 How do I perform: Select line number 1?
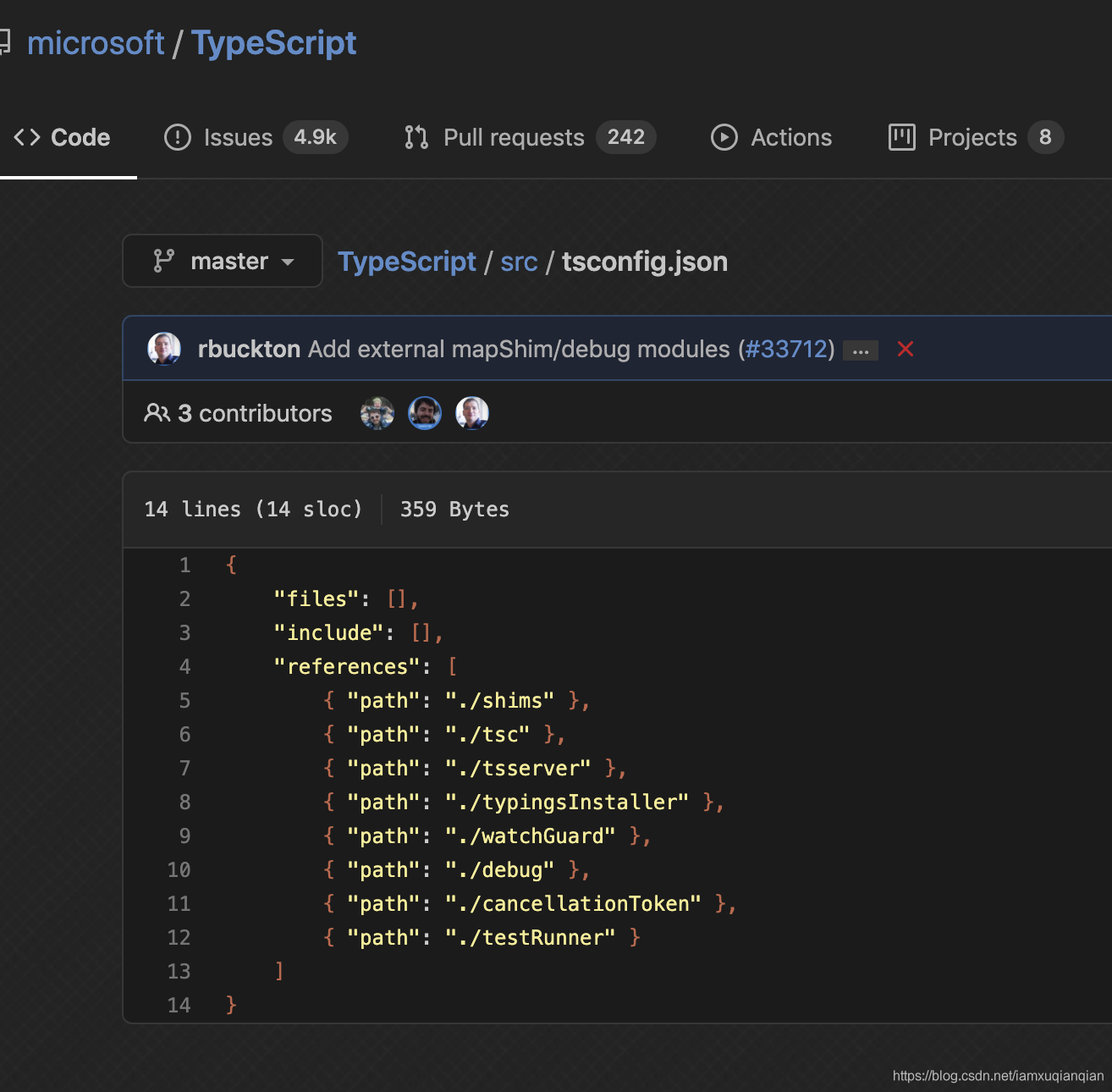184,565
